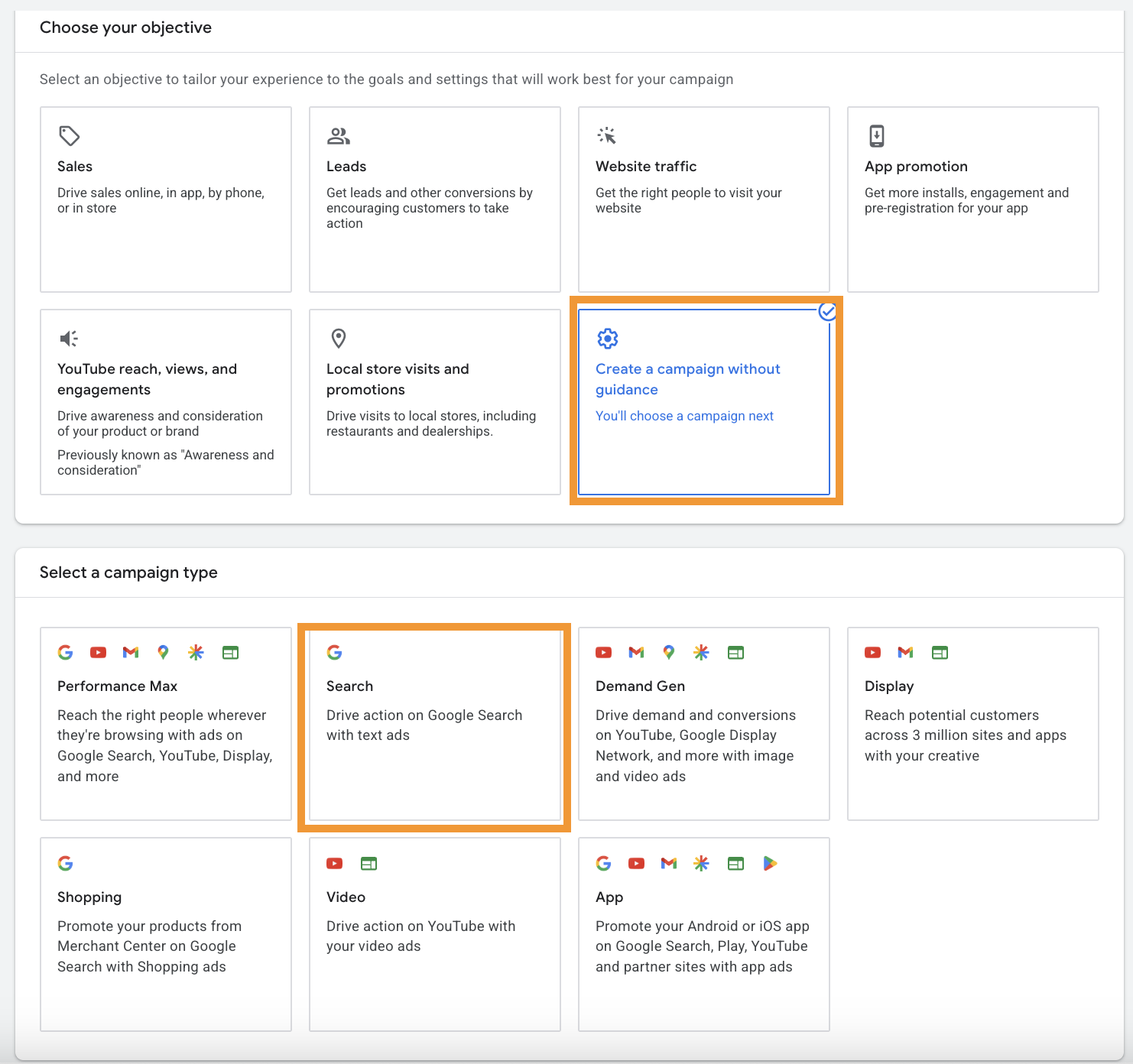Choose the Search campaign type title
This screenshot has height=1064, width=1133.
(350, 686)
